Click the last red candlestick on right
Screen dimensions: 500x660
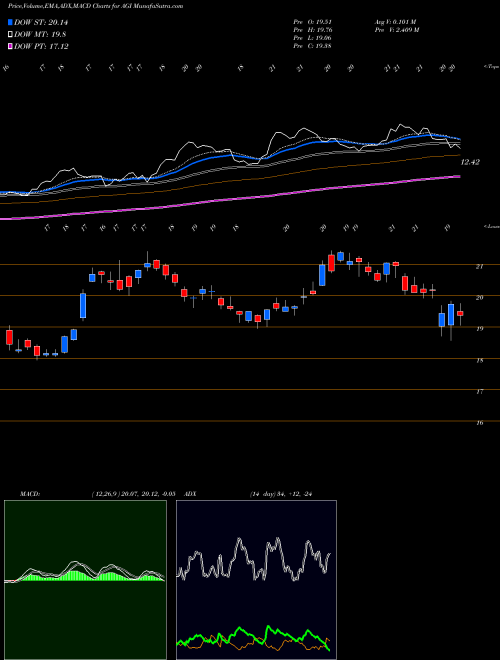[x=460, y=313]
